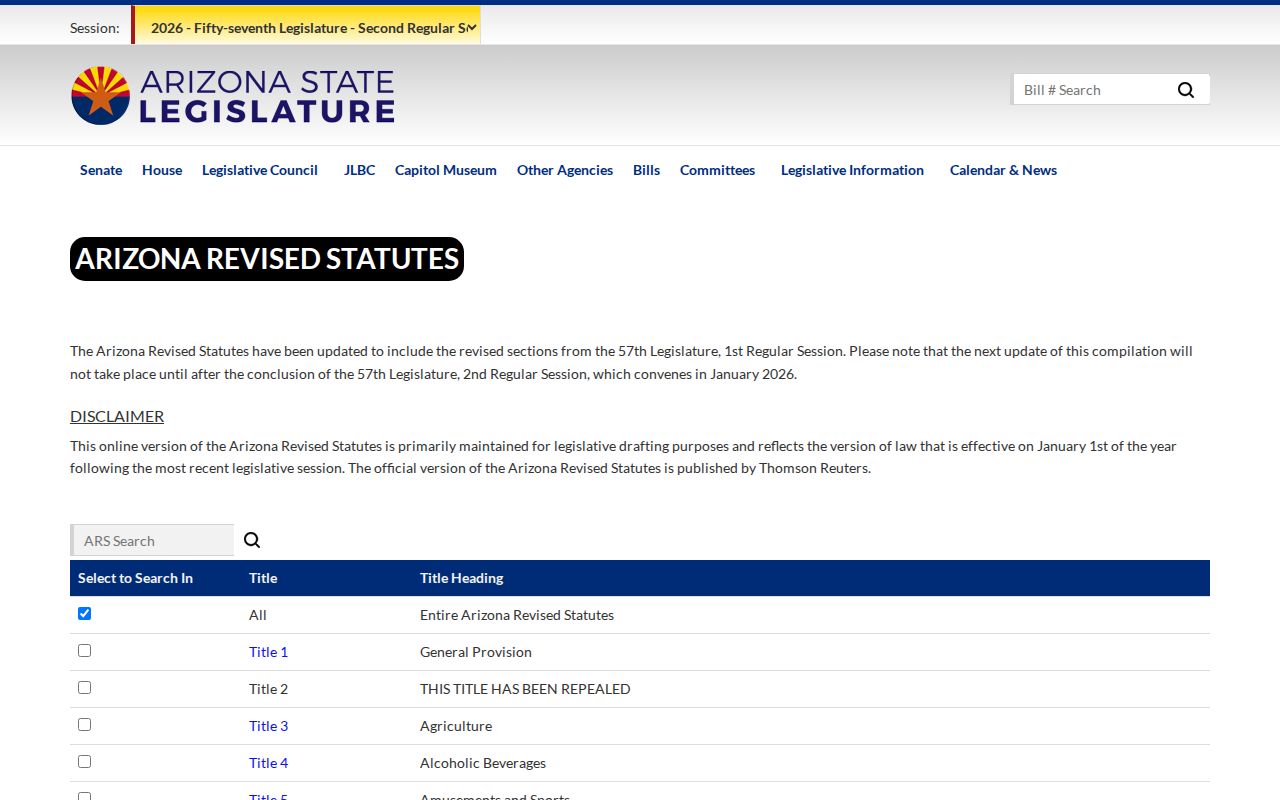Image resolution: width=1280 pixels, height=800 pixels.
Task: Click the Bill # Search magnifier icon
Action: tap(1186, 90)
